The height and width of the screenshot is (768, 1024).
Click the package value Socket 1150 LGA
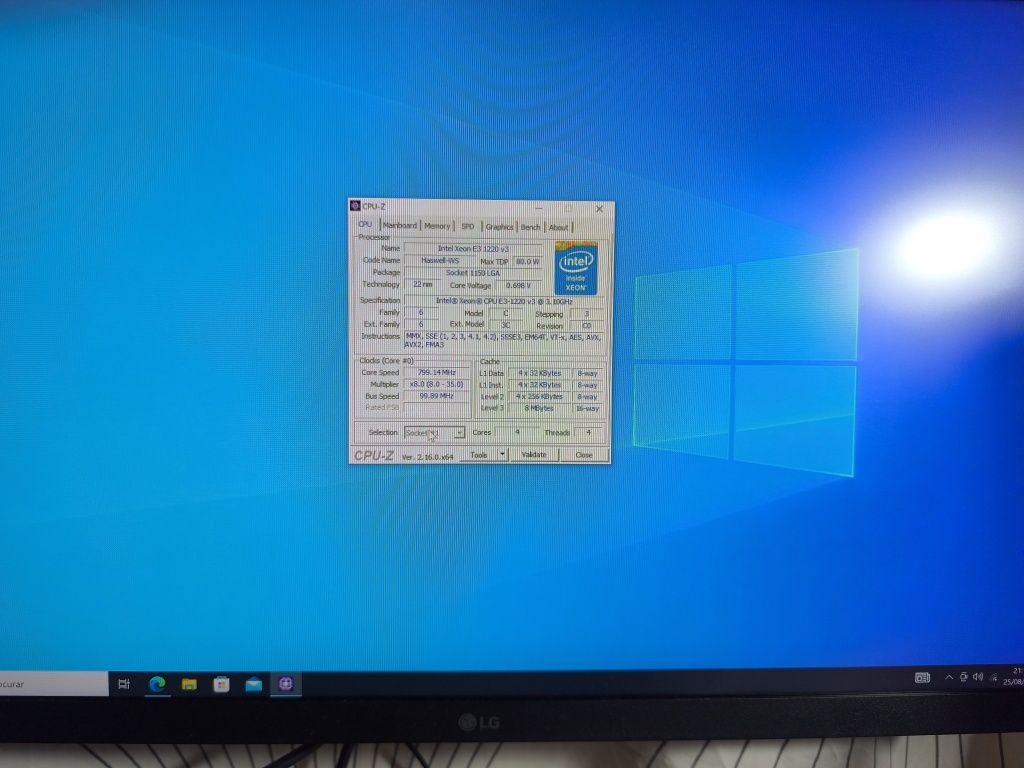tap(473, 272)
